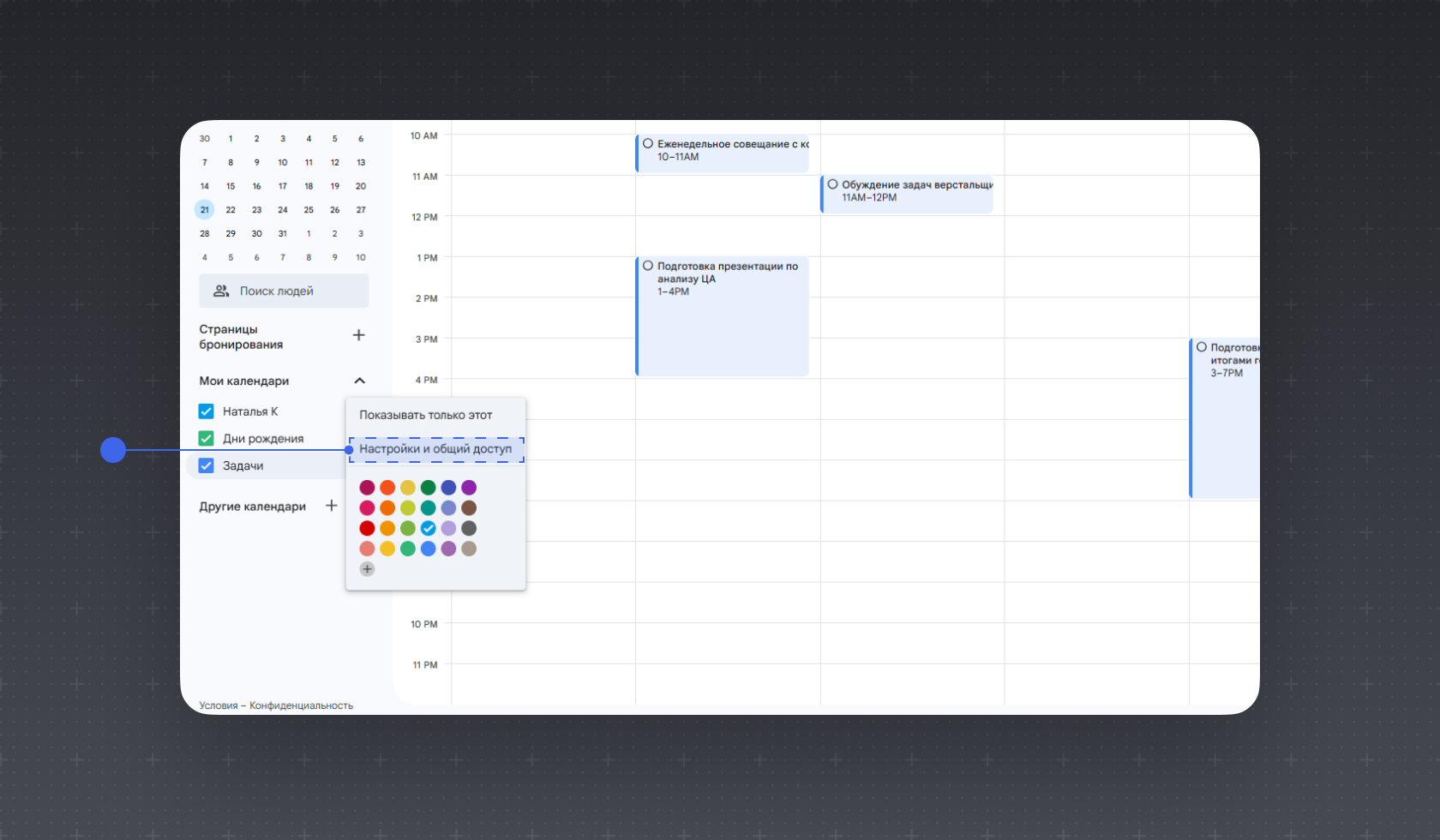Open Настройки и общий доступ
Image resolution: width=1440 pixels, height=840 pixels.
(x=435, y=449)
